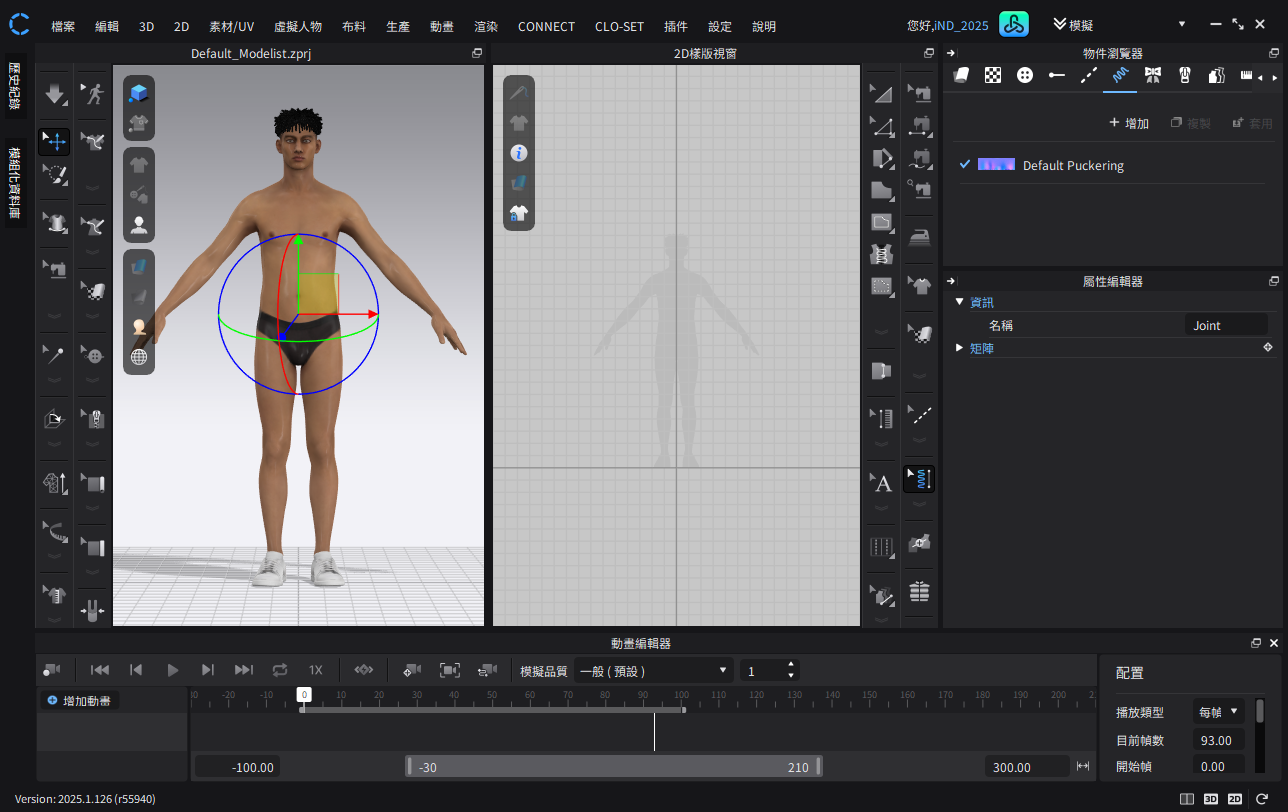Screen dimensions: 1288x812
Task: Click the record camera icon in animation editor
Action: (53, 670)
